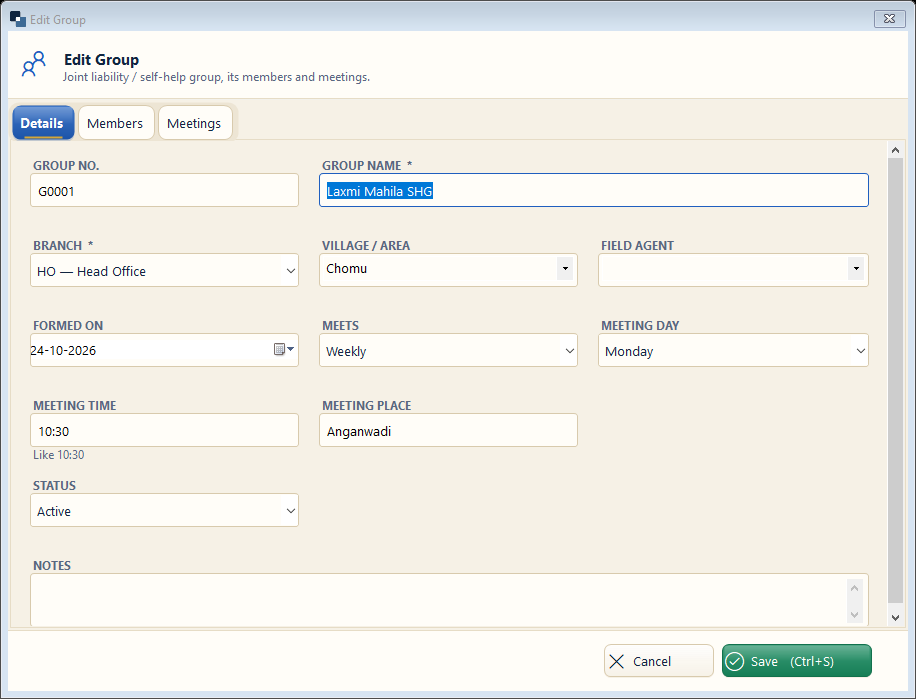Select the Details tab
The image size is (916, 699).
(x=42, y=123)
